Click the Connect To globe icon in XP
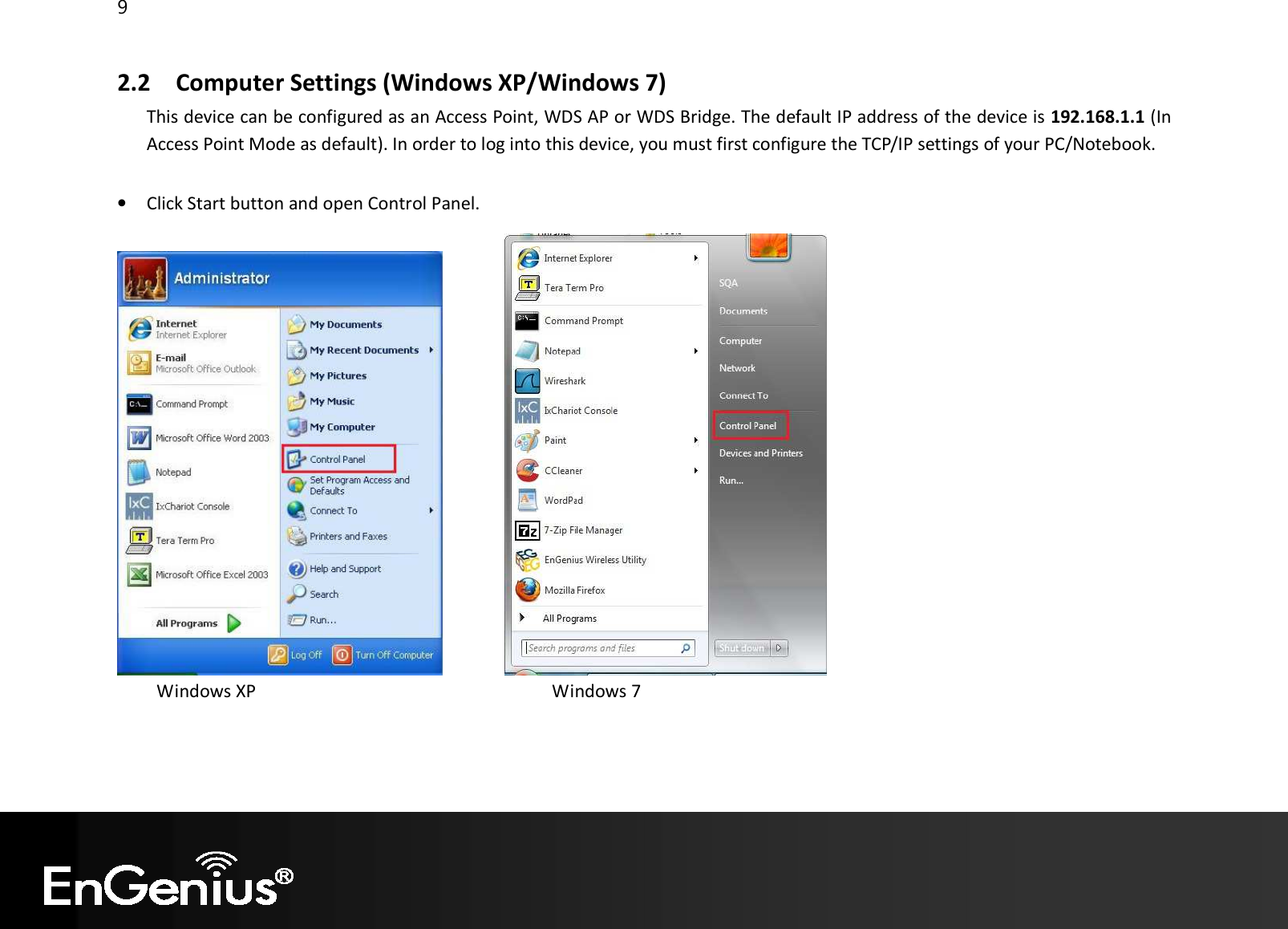The height and width of the screenshot is (929, 1288). 297,510
